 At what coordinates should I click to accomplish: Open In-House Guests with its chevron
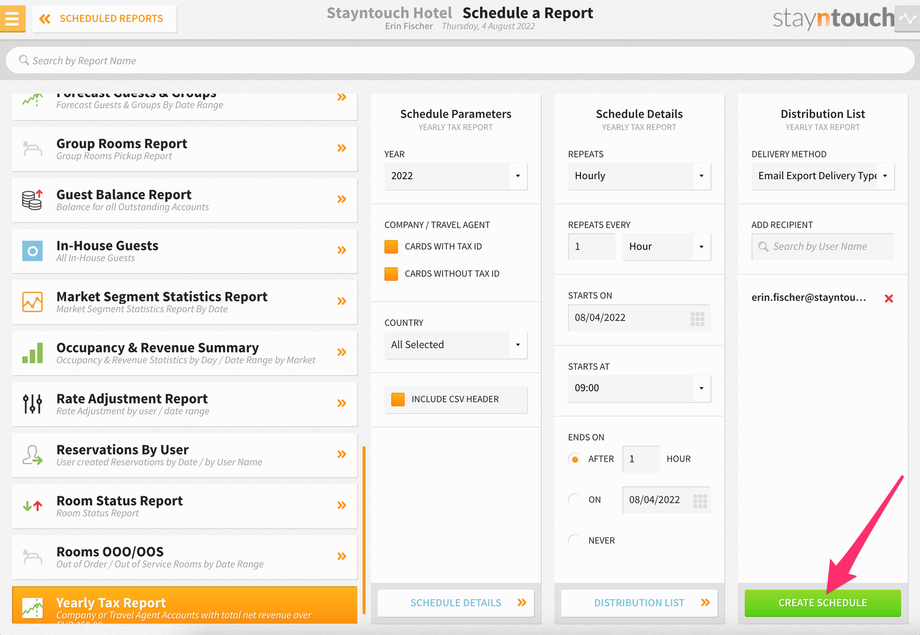pyautogui.click(x=341, y=250)
